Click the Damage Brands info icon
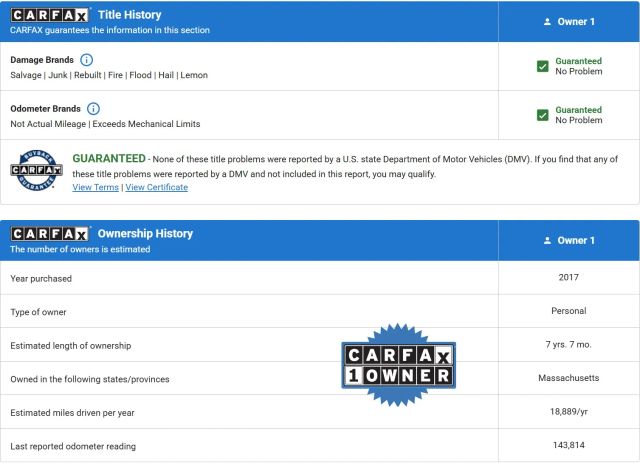 86,60
